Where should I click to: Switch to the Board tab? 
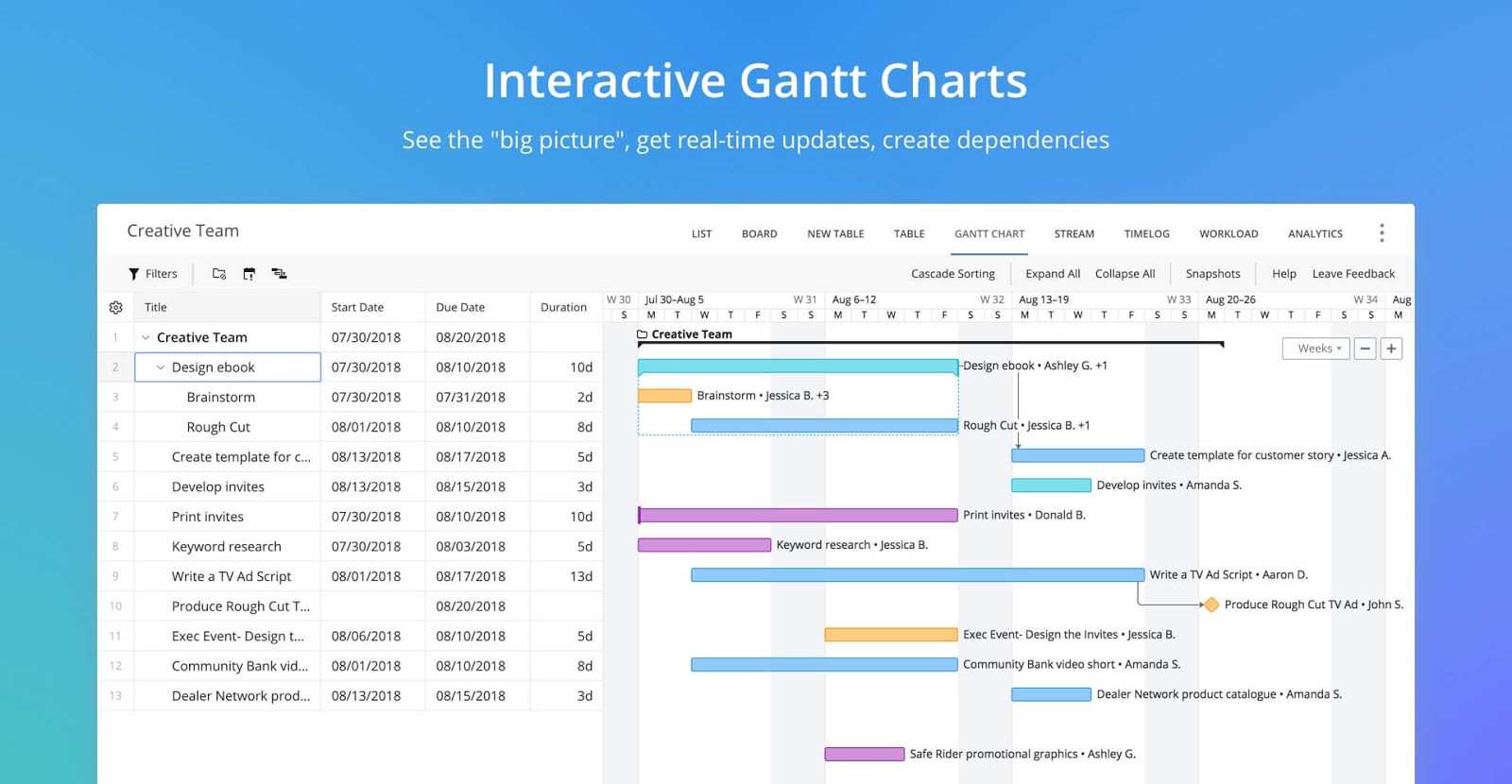pyautogui.click(x=759, y=234)
